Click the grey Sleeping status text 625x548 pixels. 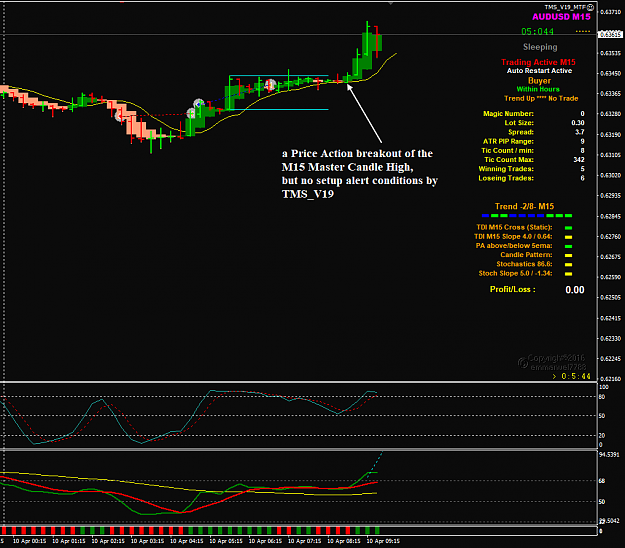click(540, 47)
